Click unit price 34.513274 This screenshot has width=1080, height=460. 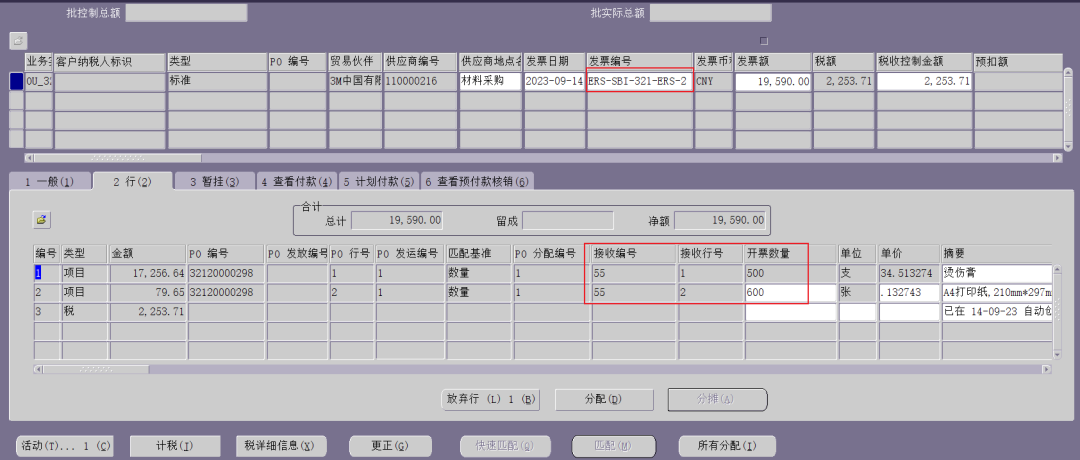coord(908,273)
